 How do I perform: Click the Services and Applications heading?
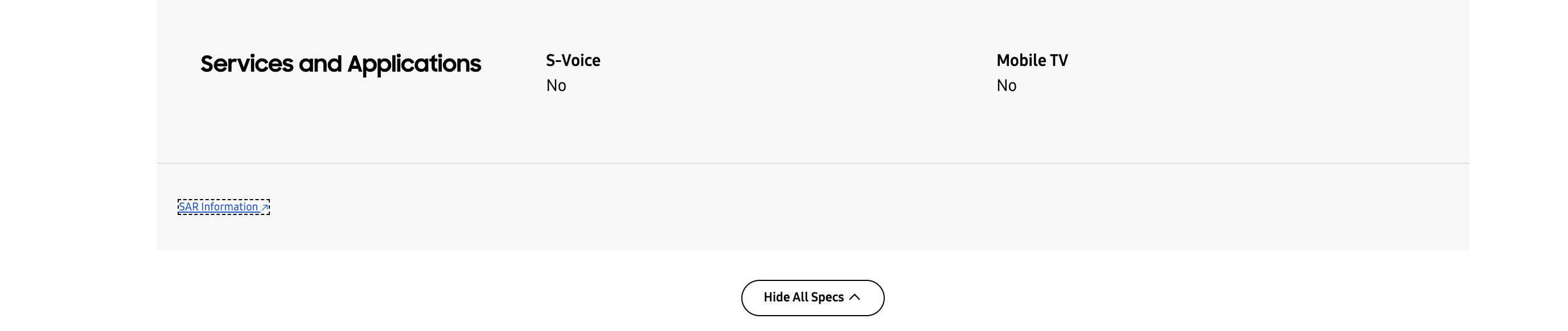pyautogui.click(x=340, y=64)
